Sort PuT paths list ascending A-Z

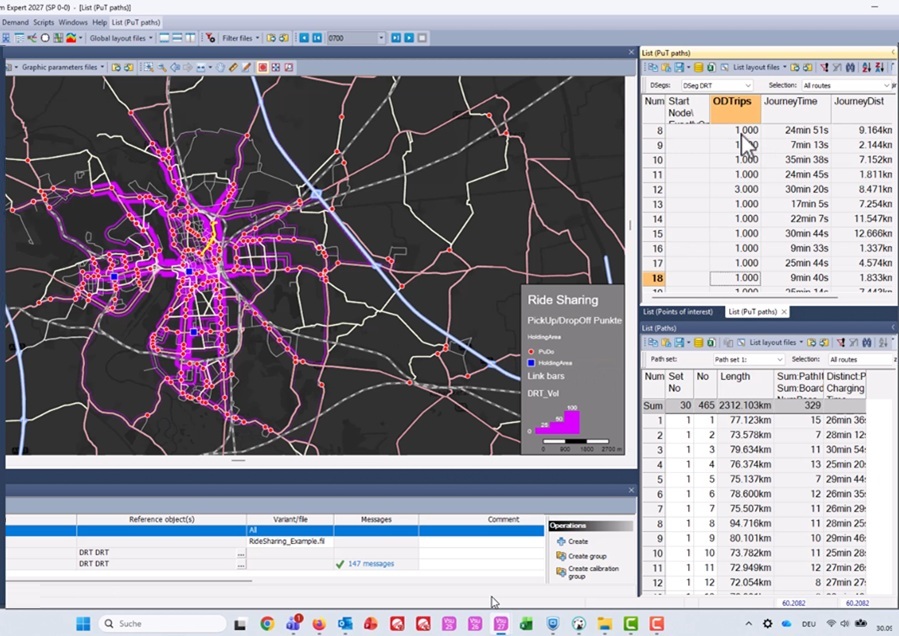coord(866,68)
